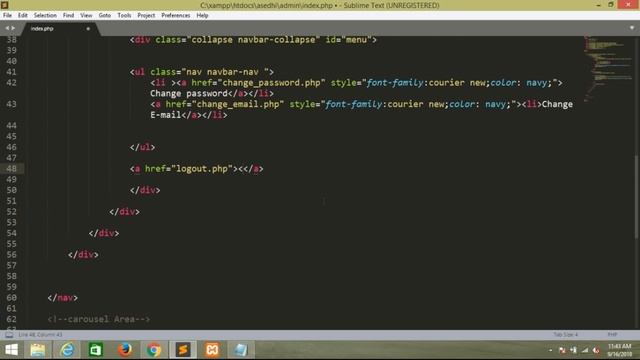Launch Internet Explorer from taskbar
Viewport: 640px width, 360px height.
pyautogui.click(x=67, y=350)
